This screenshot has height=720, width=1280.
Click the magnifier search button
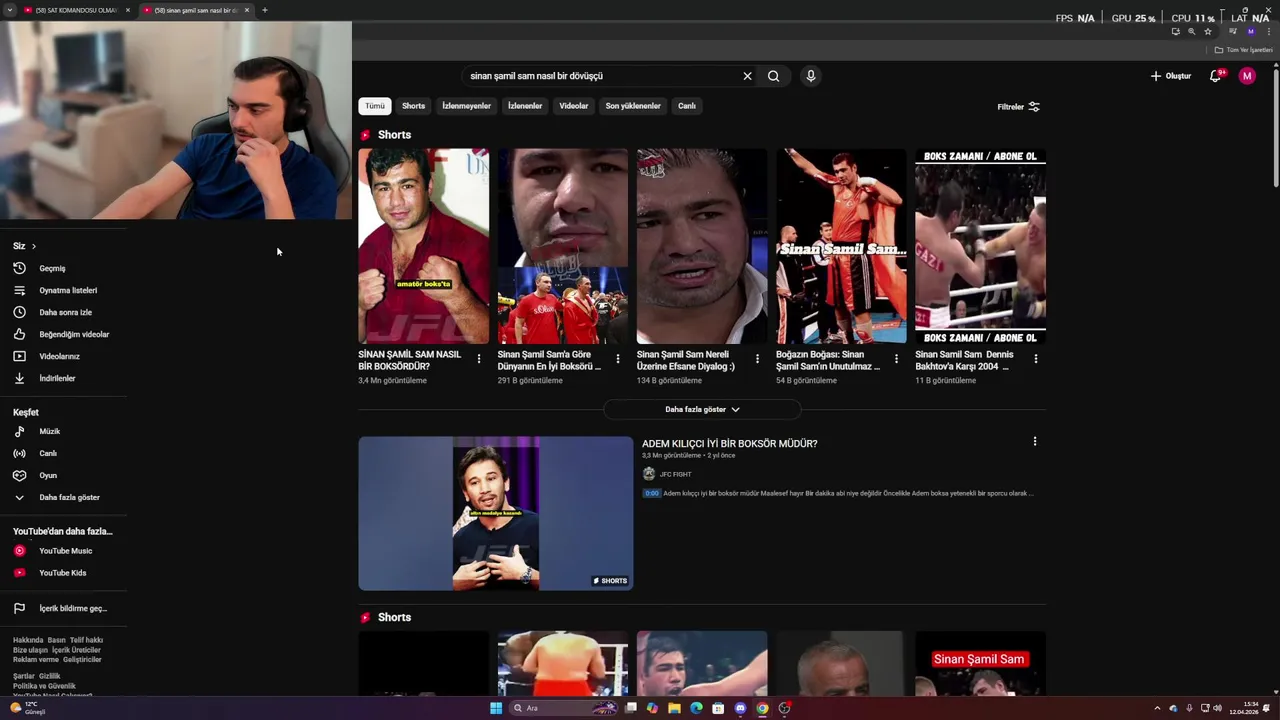pyautogui.click(x=773, y=76)
